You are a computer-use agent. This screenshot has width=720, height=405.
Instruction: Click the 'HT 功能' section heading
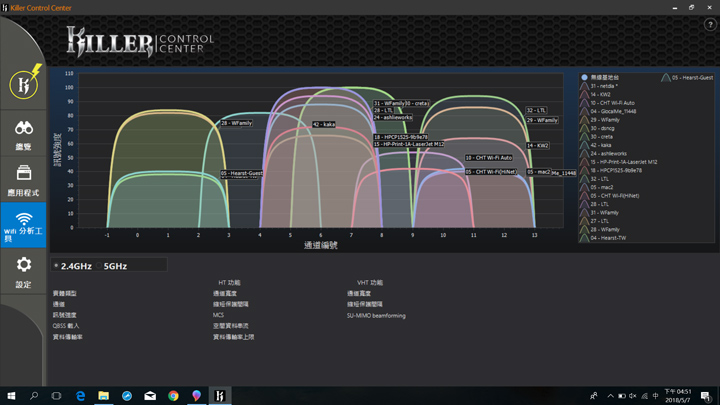click(x=229, y=282)
